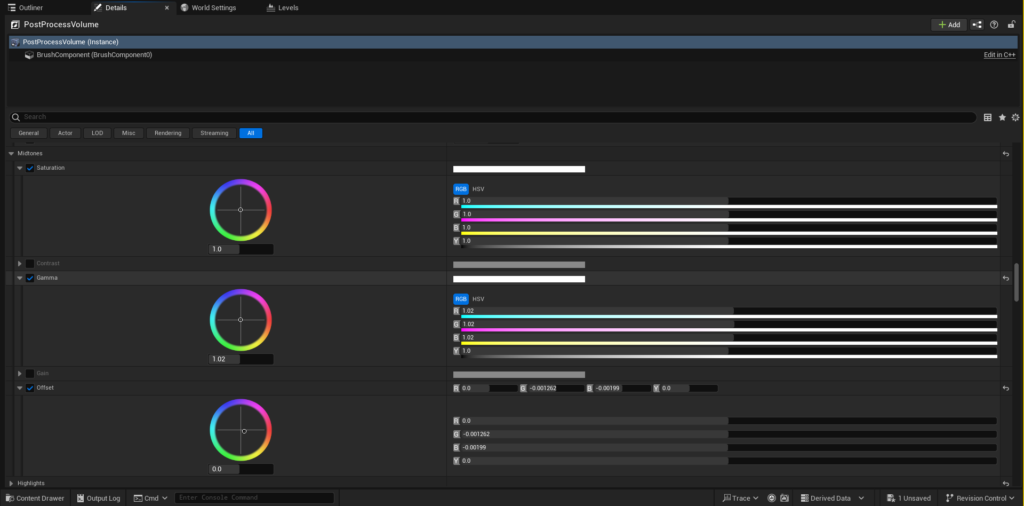1024x506 pixels.
Task: Click the Enter Console Command field
Action: click(254, 498)
